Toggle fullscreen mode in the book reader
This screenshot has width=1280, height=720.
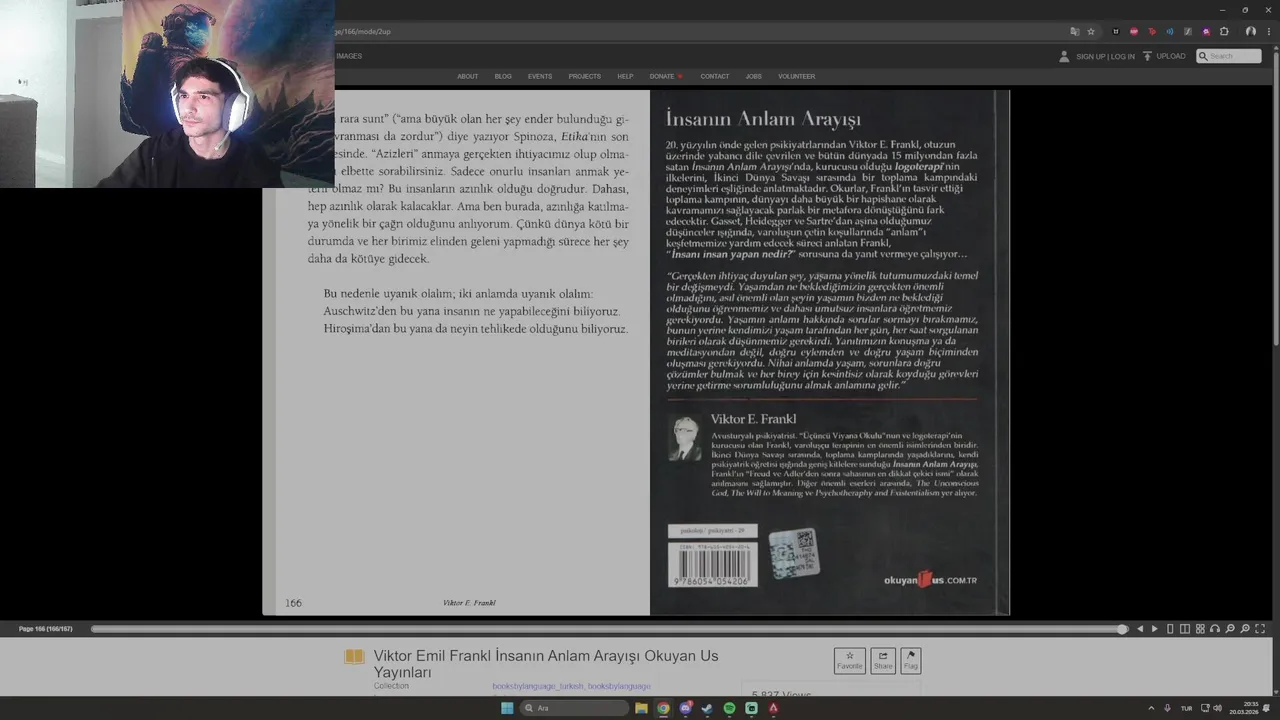point(1260,629)
